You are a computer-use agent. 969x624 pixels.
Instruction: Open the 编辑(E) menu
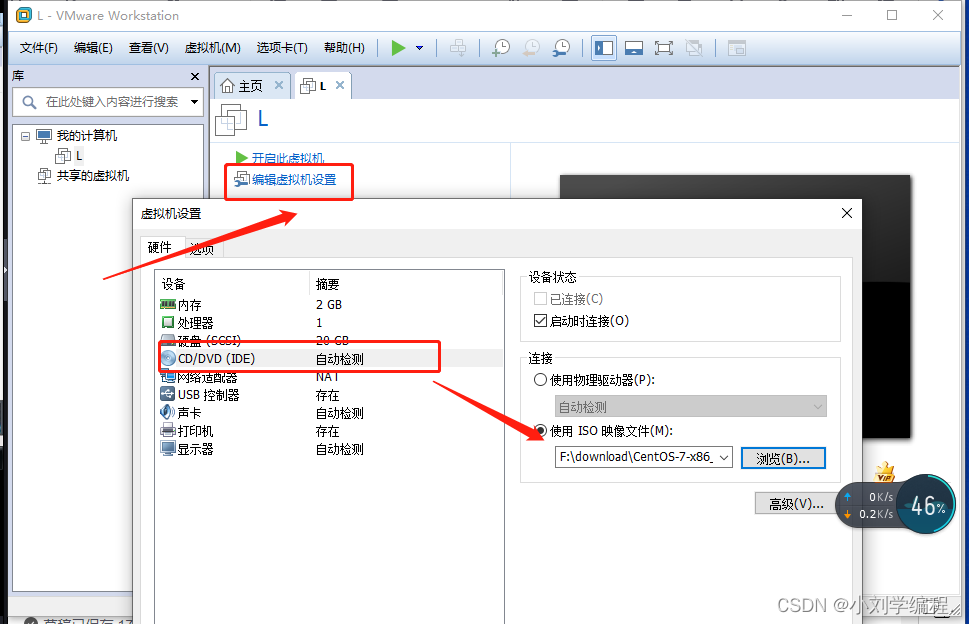93,48
